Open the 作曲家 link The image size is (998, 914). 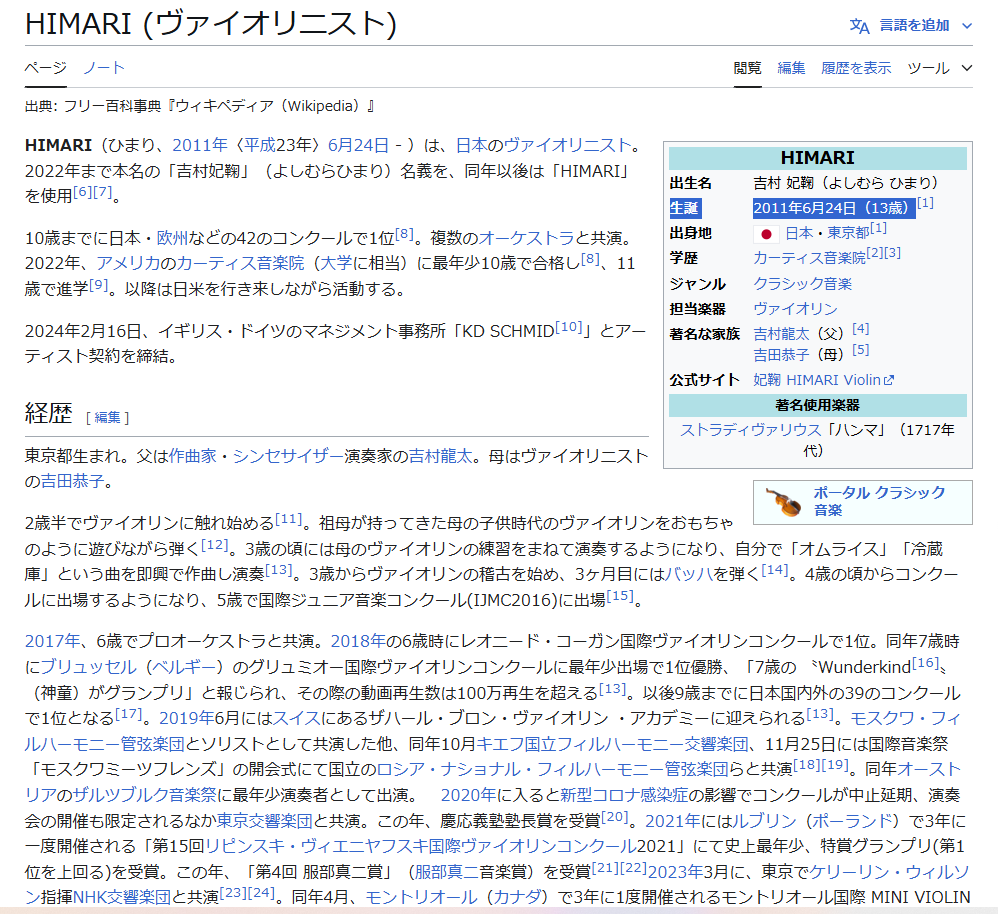point(192,456)
